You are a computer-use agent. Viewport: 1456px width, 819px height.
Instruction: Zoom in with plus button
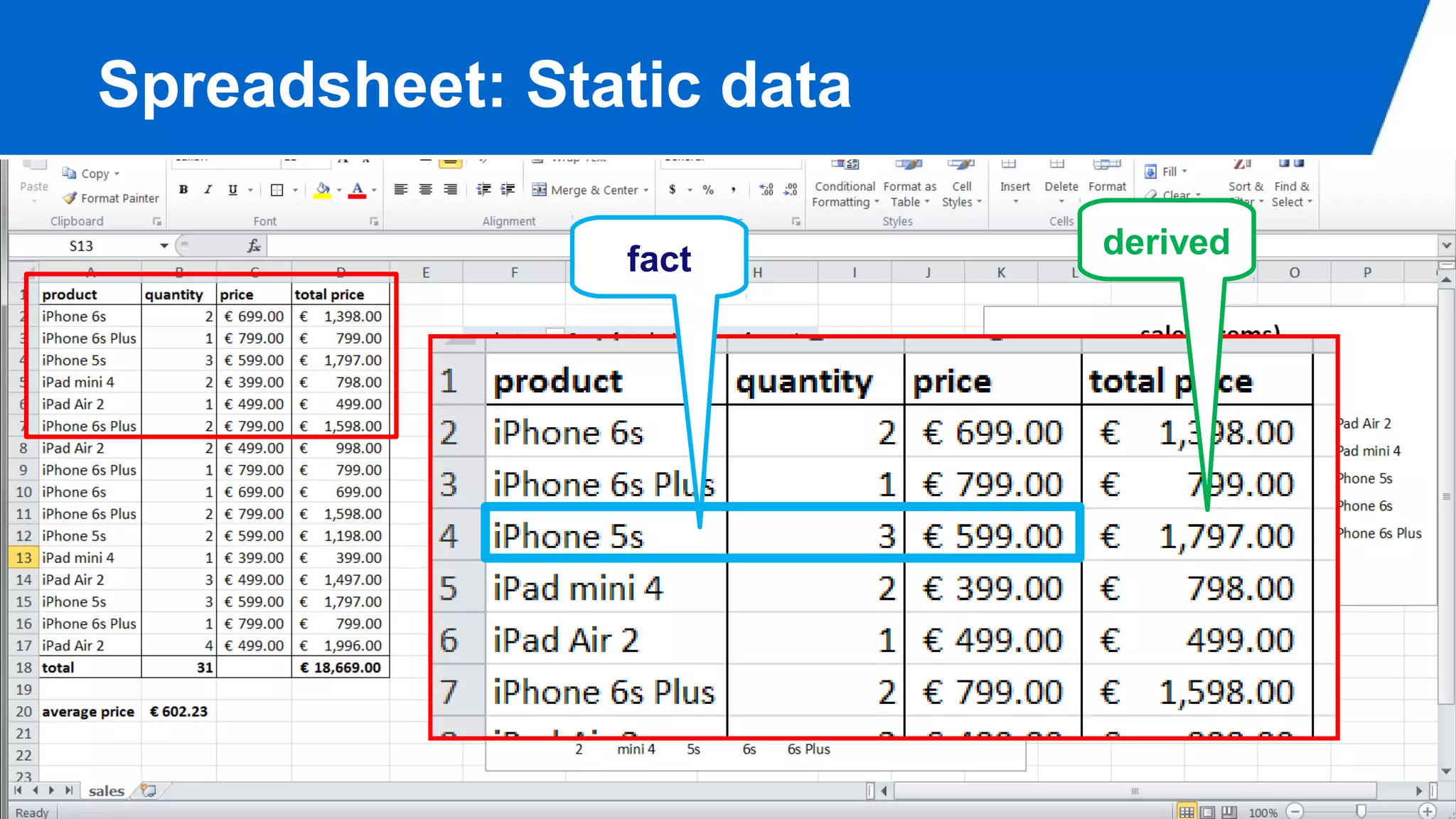[1427, 811]
